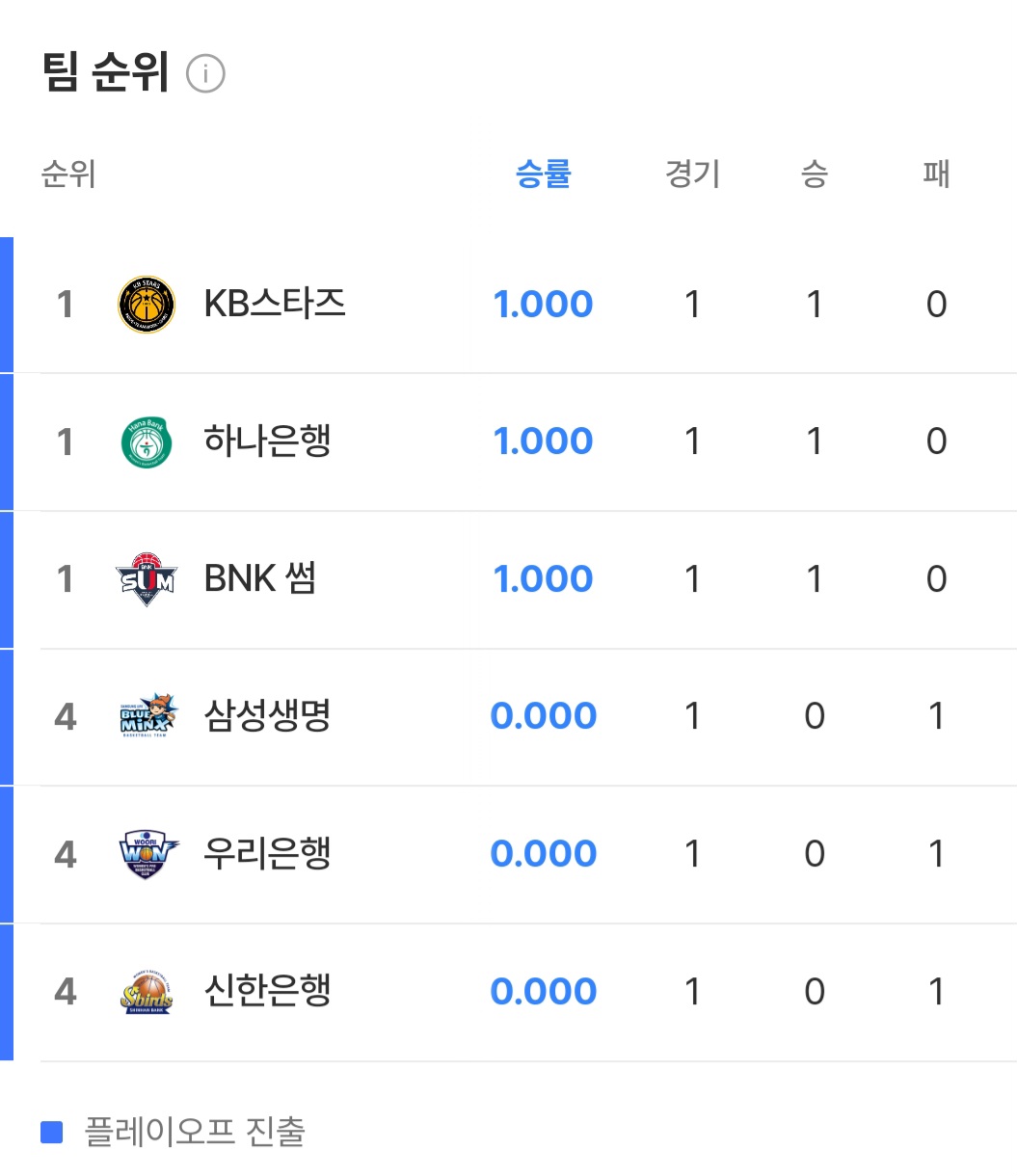This screenshot has width=1017, height=1176.
Task: Open the KB스타즈 team name link
Action: (275, 304)
